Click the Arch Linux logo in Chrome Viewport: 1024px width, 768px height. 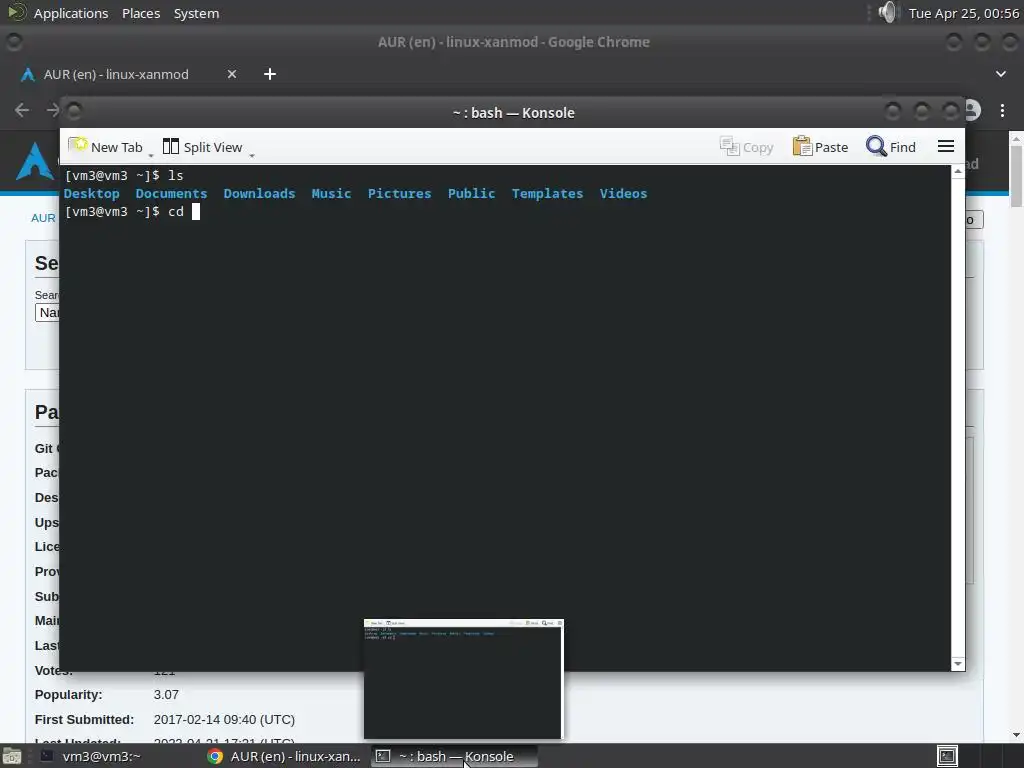[x=34, y=161]
